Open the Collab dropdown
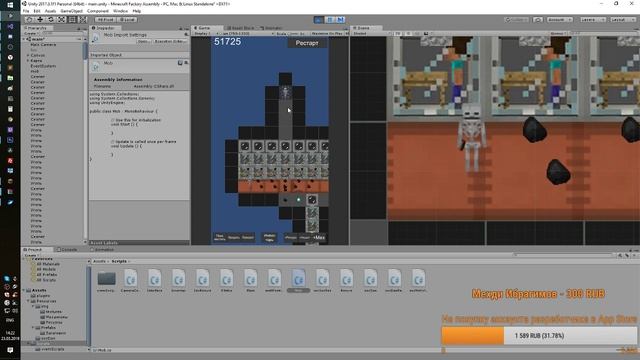640x360 pixels. (517, 20)
